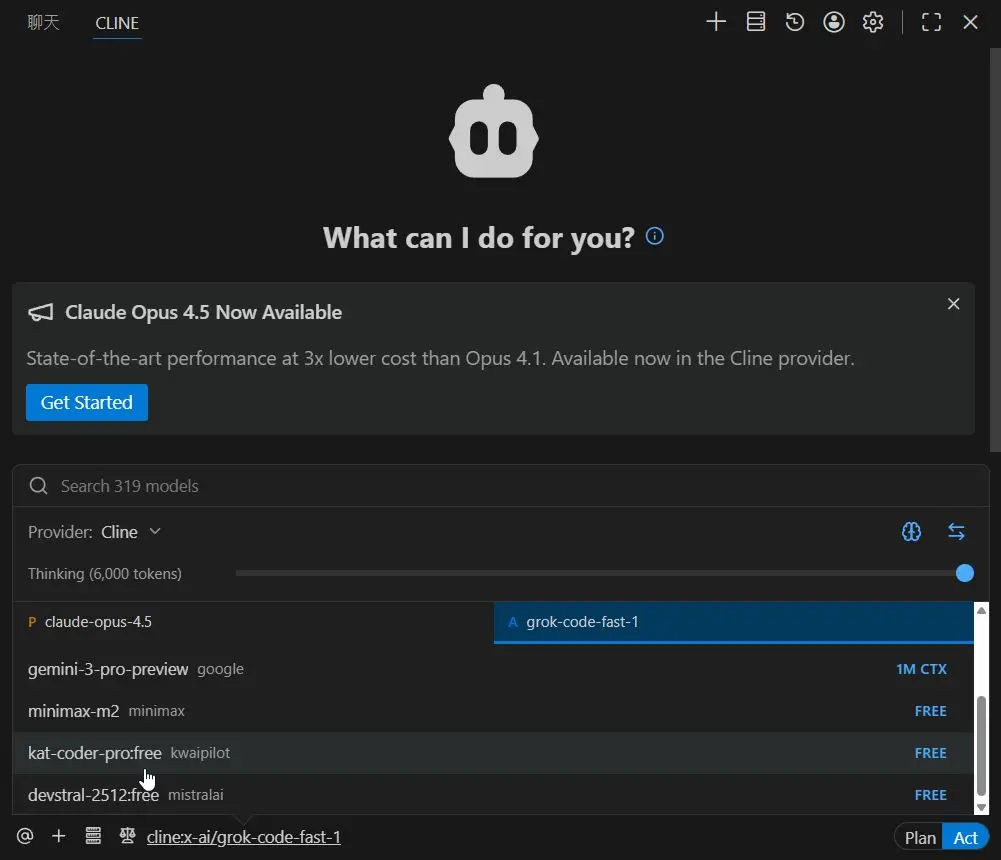The image size is (1001, 860).
Task: Choose gemini-3-pro-preview model
Action: 108,669
